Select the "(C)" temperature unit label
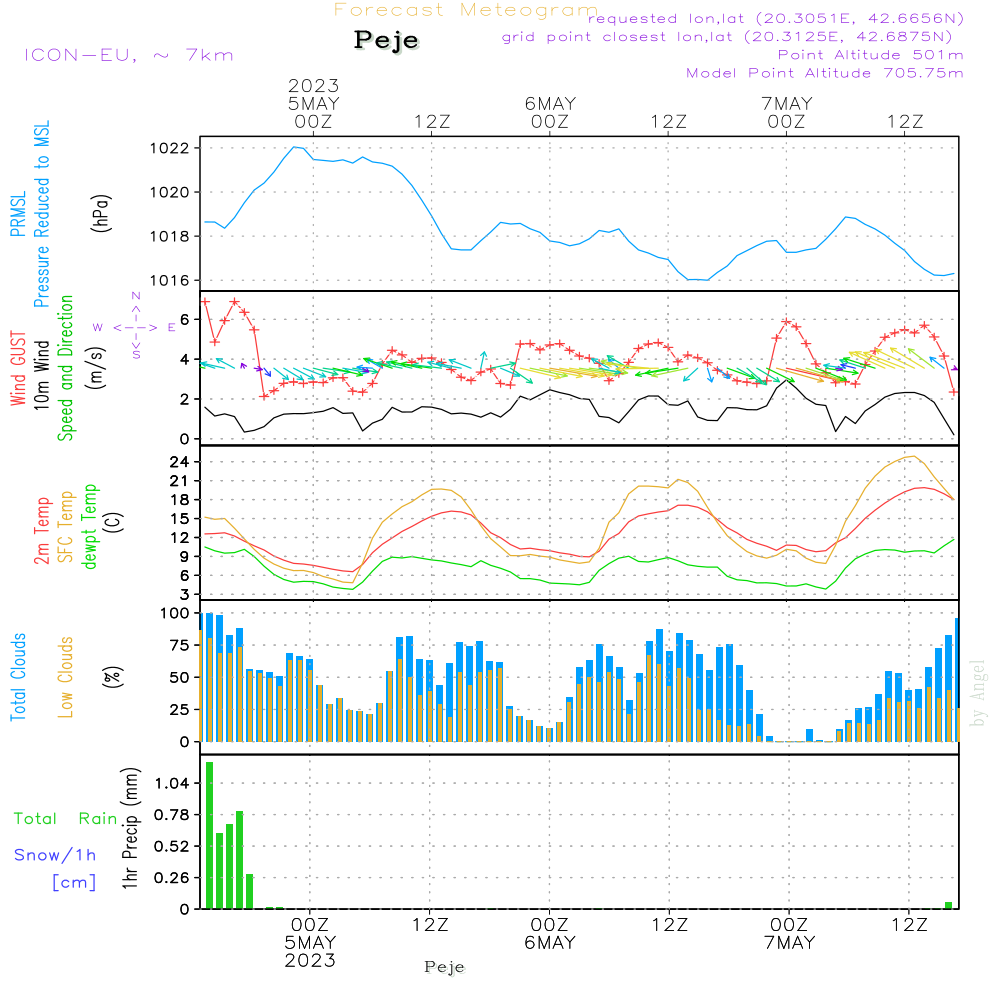Viewport: 1000px width, 1000px height. (x=114, y=522)
